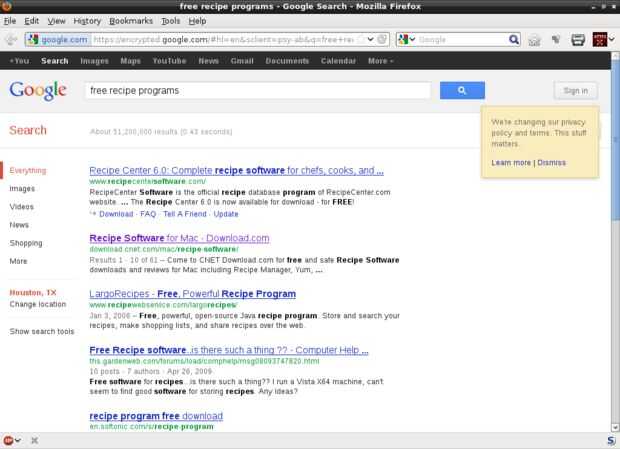Click the address bar URL text
Viewport: 620px width, 449px height.
click(223, 40)
